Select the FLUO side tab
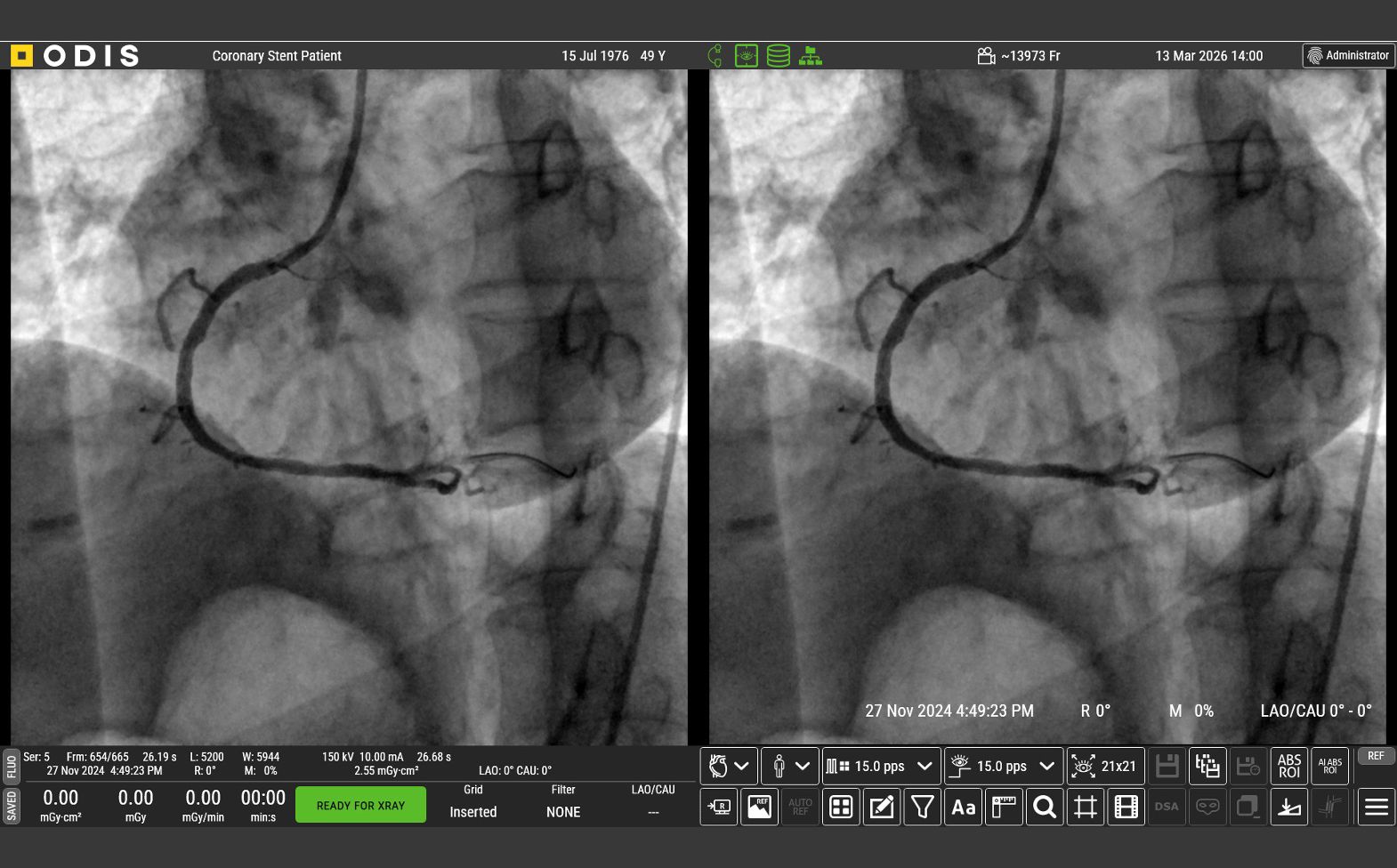 (11, 766)
